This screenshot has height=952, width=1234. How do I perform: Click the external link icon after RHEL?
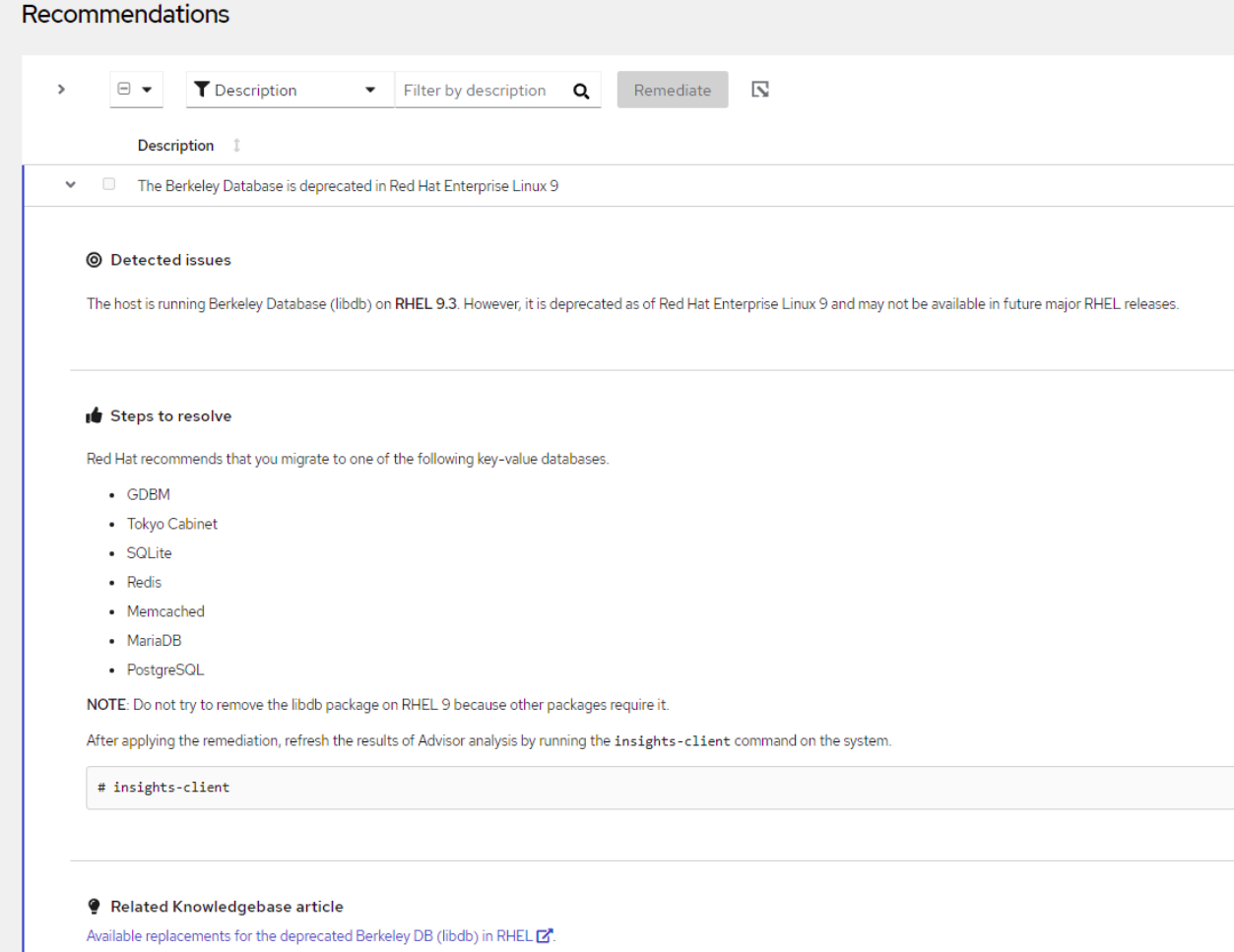544,935
